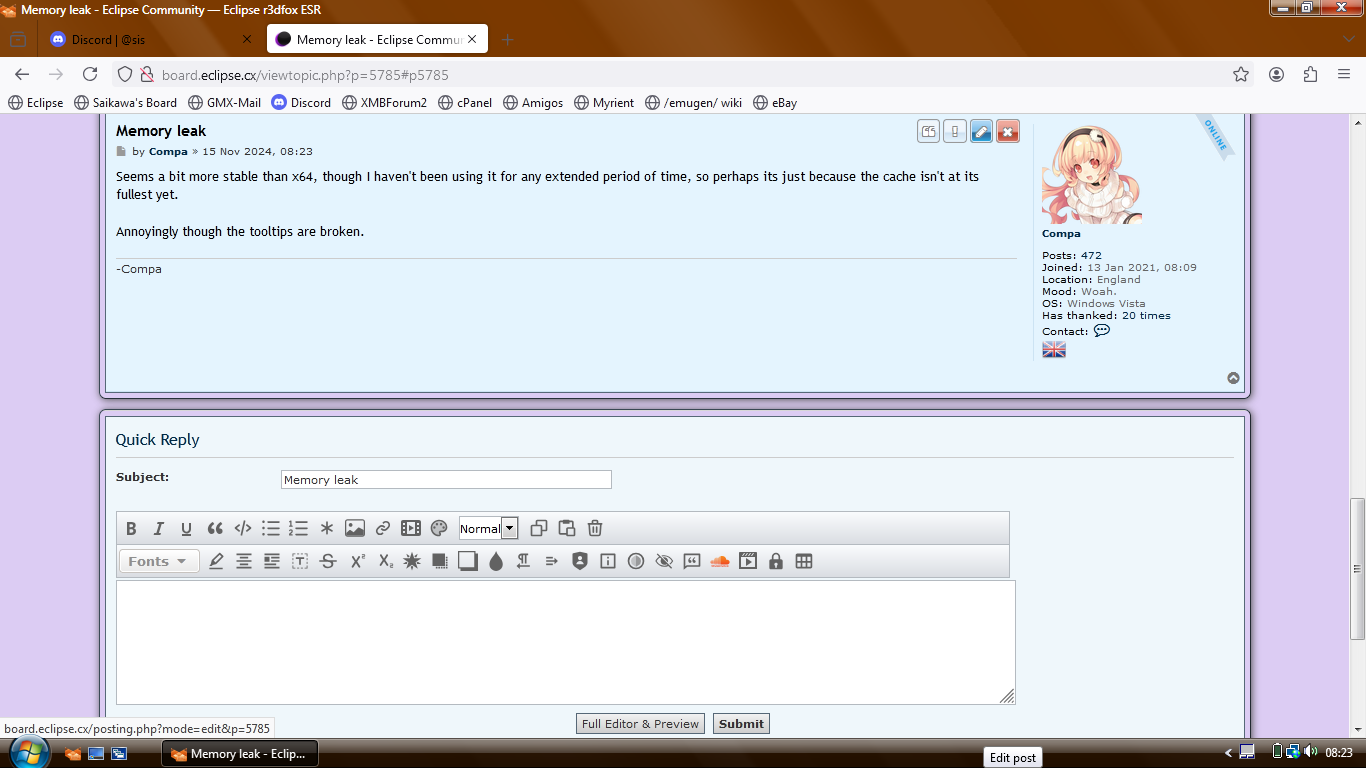
Task: Toggle italic formatting in Quick Reply
Action: (x=158, y=529)
